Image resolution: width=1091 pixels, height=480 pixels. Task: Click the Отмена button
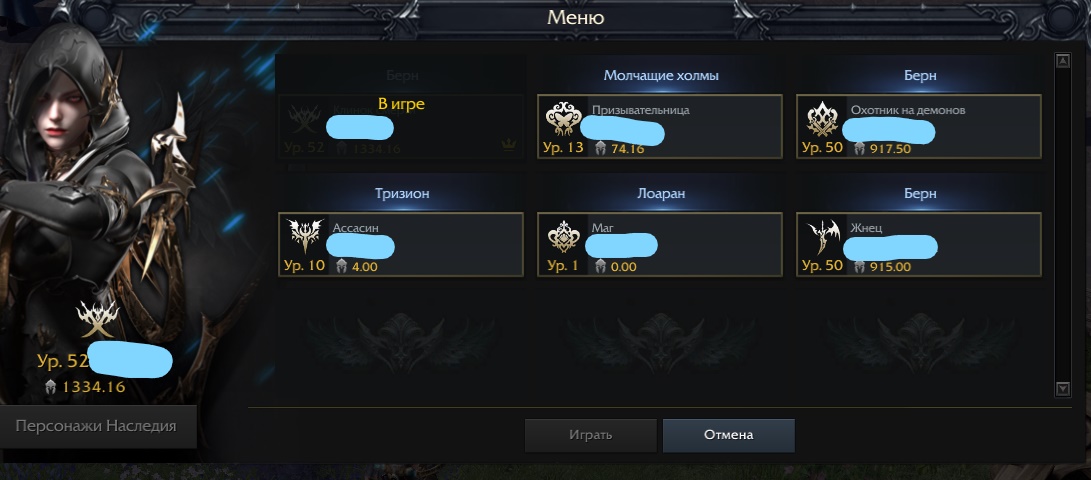point(728,435)
